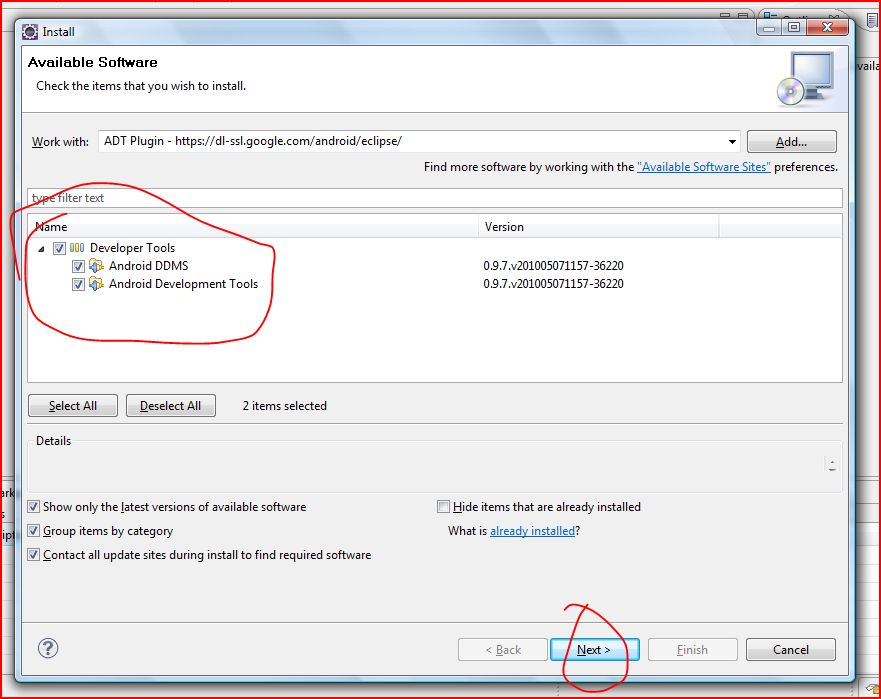Image resolution: width=881 pixels, height=699 pixels.
Task: Uncheck the Android Development Tools checkbox
Action: (x=78, y=284)
